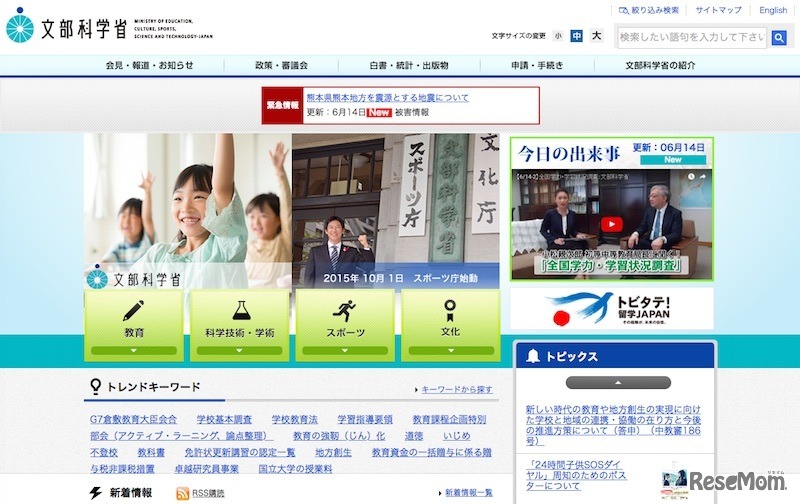The height and width of the screenshot is (504, 800).
Task: Open the 学習指導要領 keyword
Action: (x=365, y=419)
